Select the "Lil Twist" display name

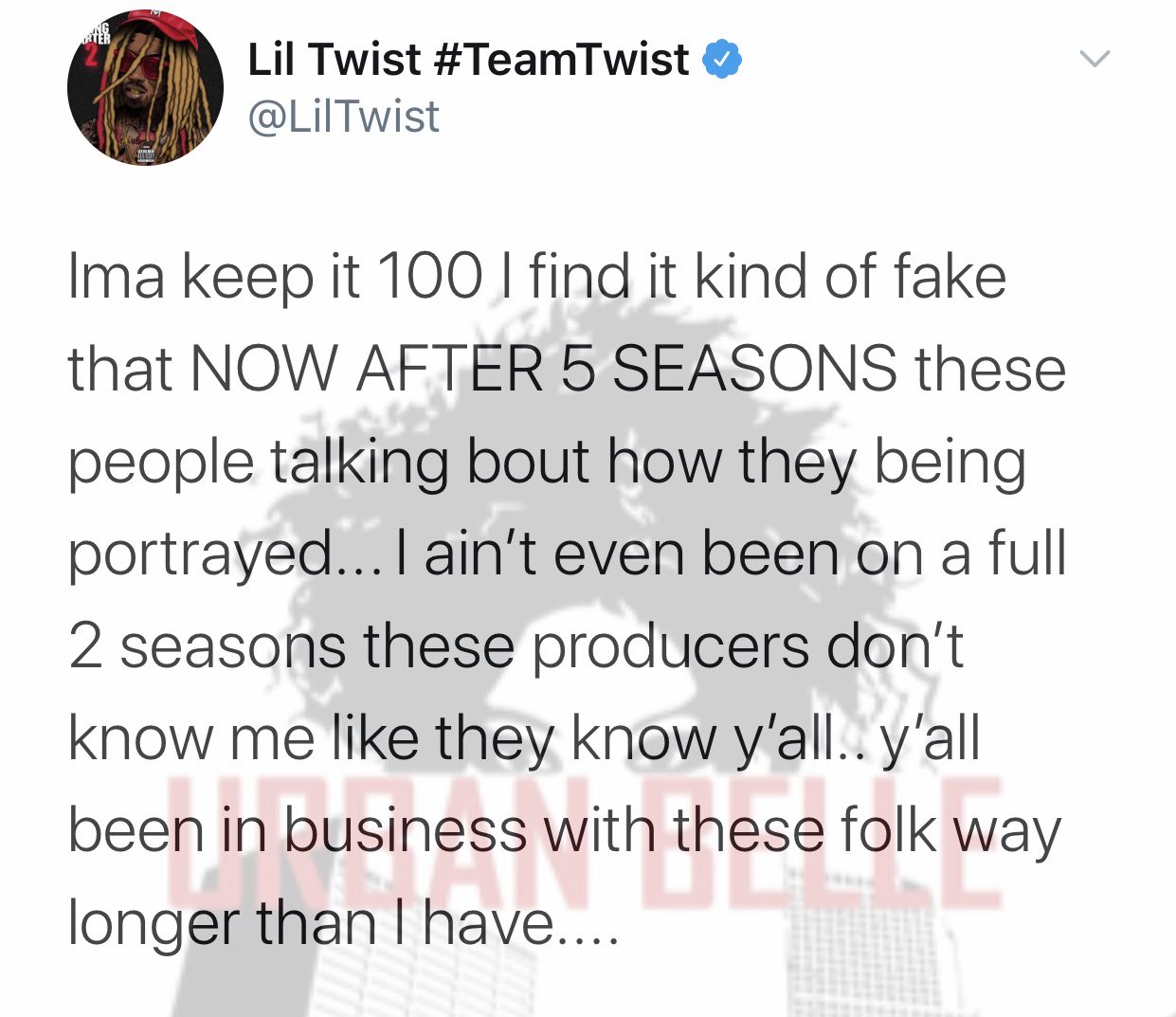pyautogui.click(x=334, y=60)
